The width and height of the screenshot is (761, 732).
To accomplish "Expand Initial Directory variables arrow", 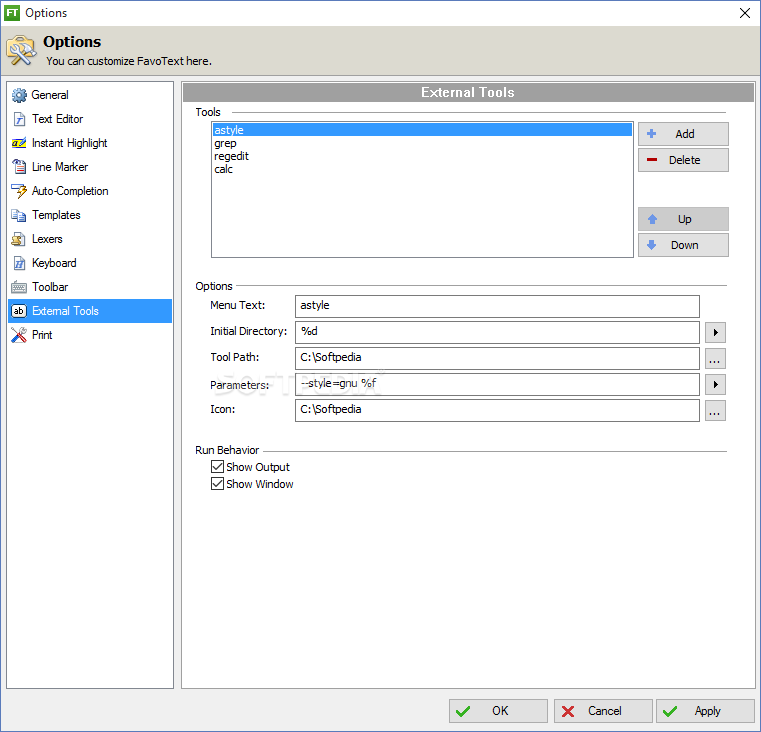I will [715, 333].
